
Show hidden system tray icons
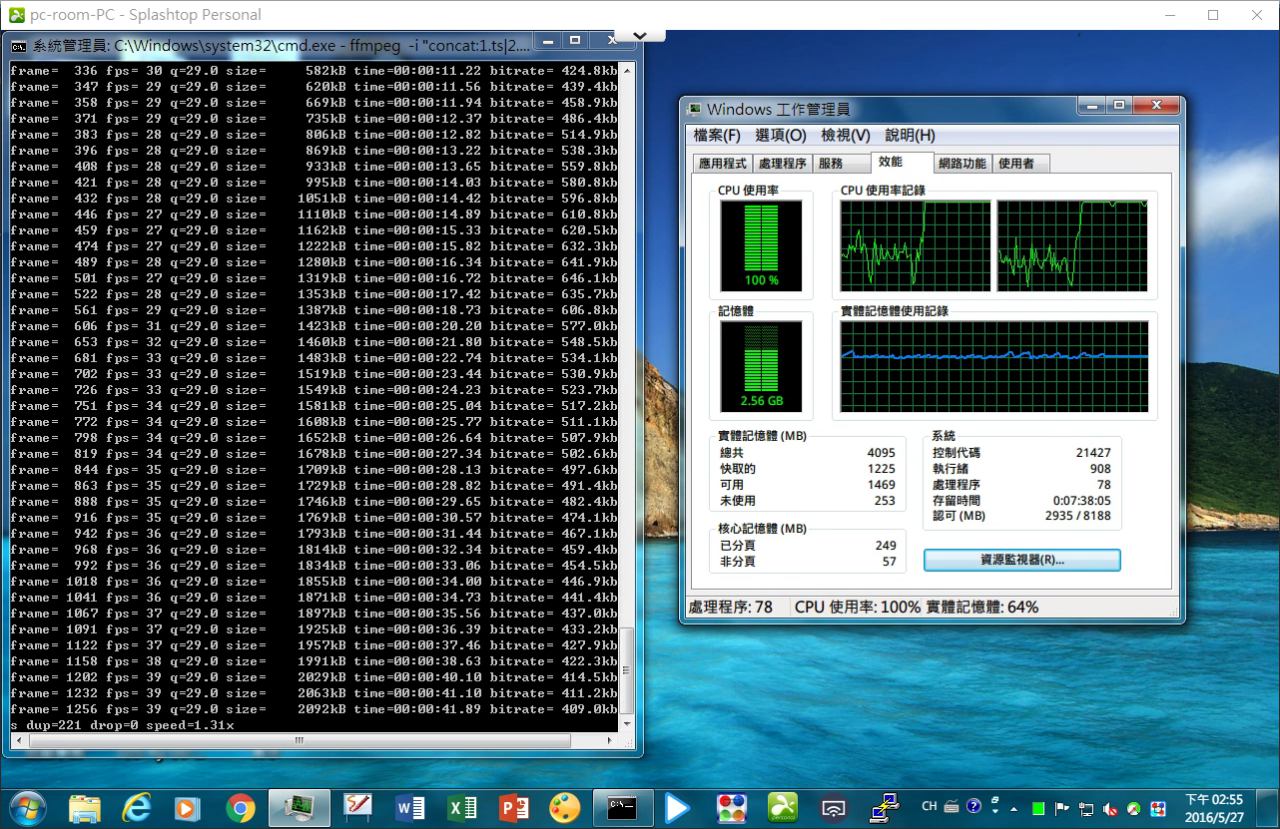pyautogui.click(x=1014, y=808)
